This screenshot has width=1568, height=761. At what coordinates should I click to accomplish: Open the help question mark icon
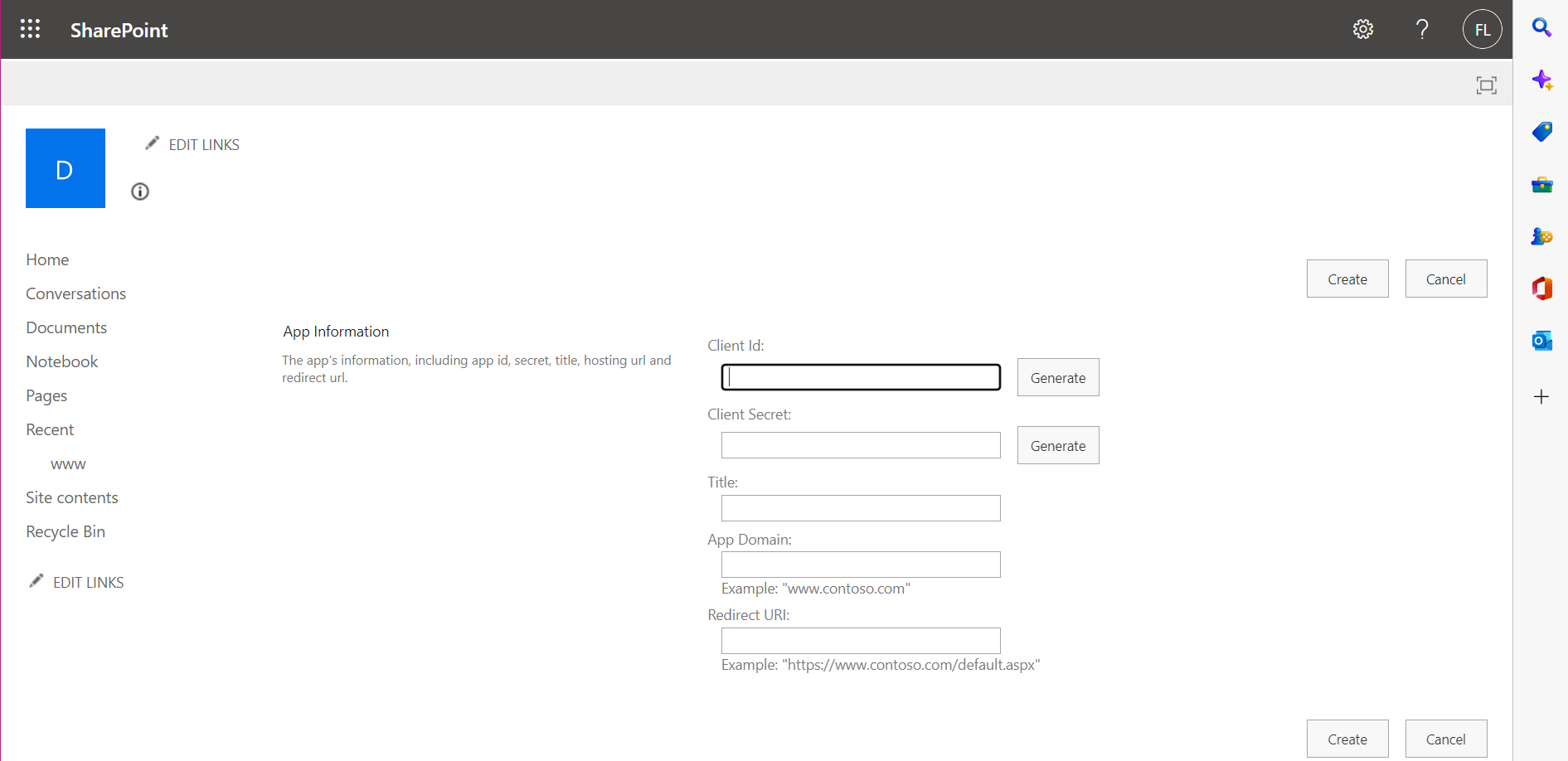click(1422, 29)
